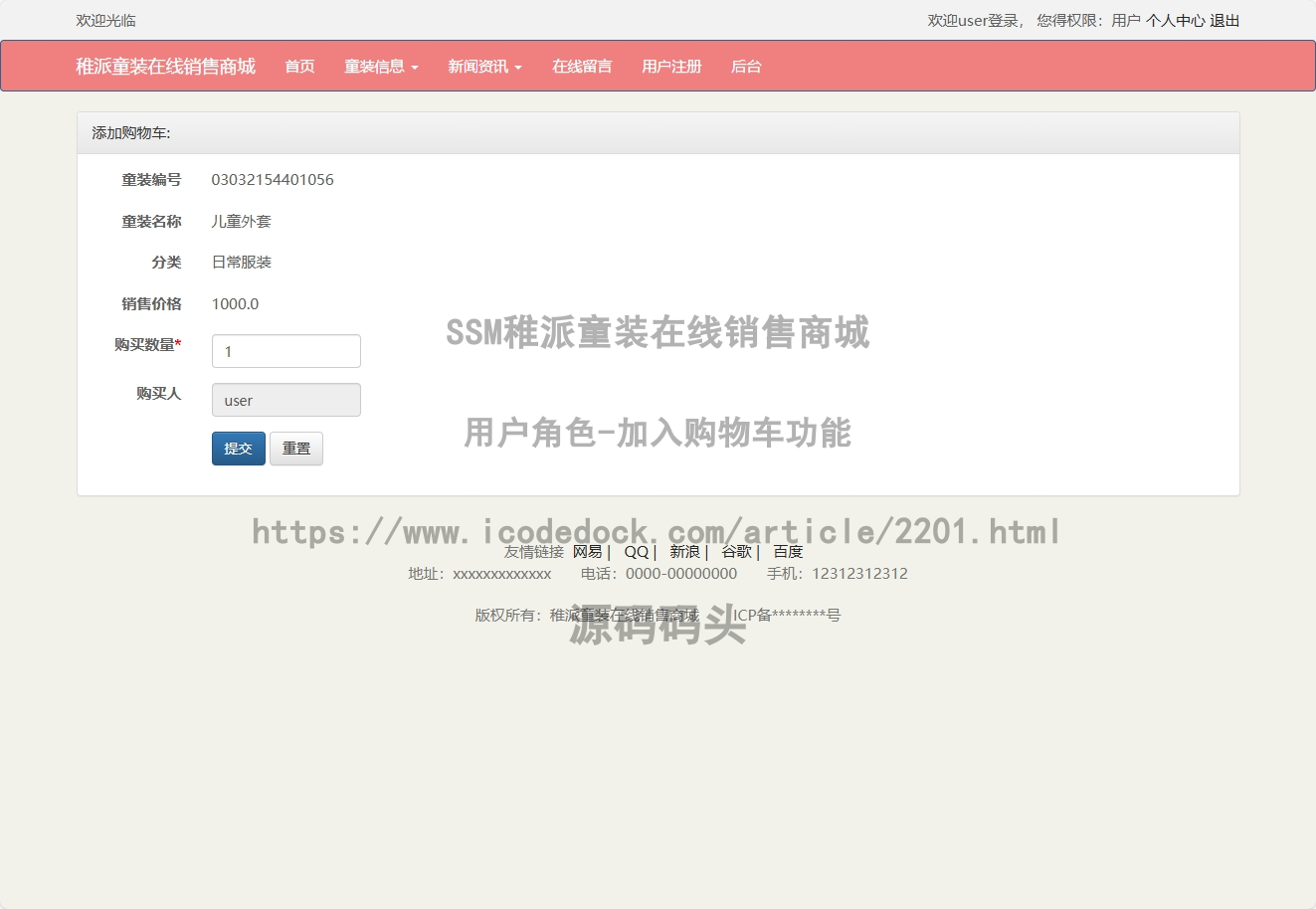Open the QQ friendly link
This screenshot has width=1316, height=909.
(637, 551)
